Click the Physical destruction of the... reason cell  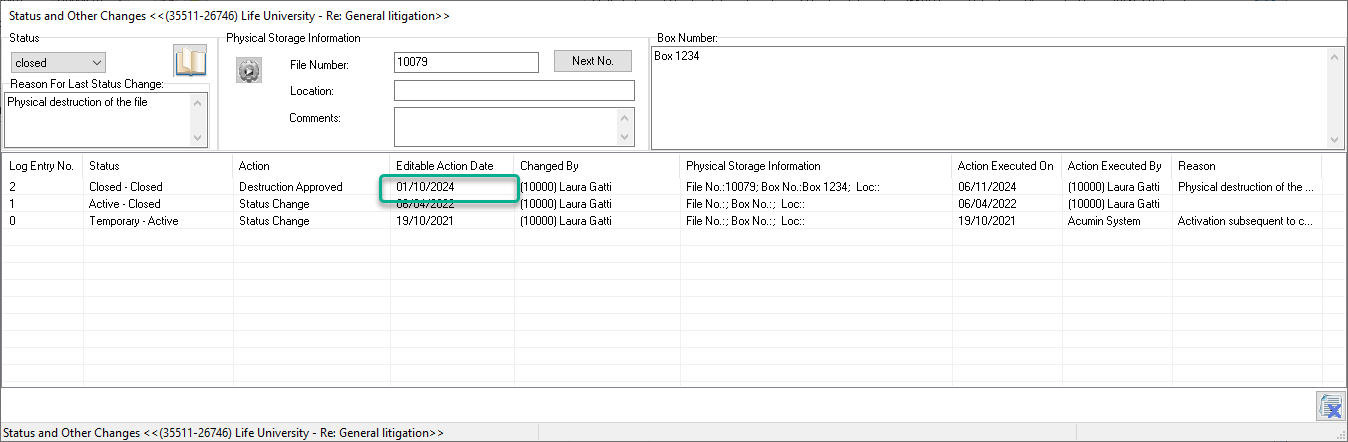(x=1247, y=187)
